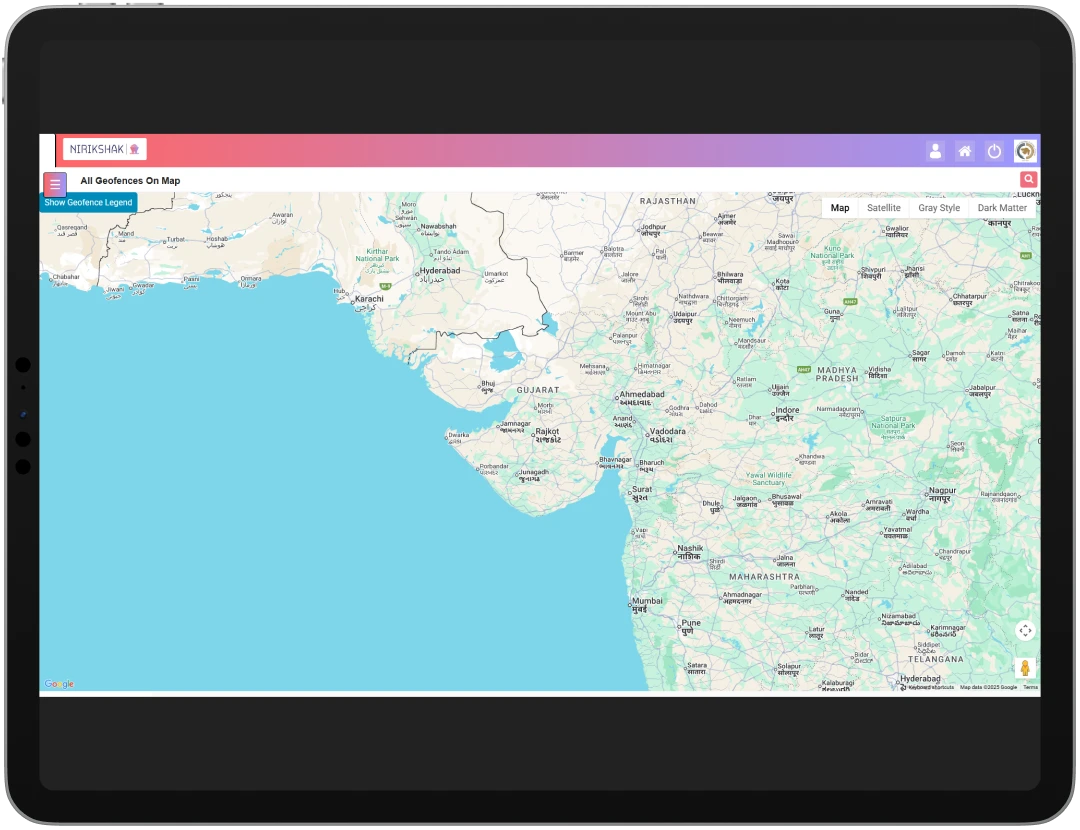The height and width of the screenshot is (830, 1080).
Task: Click the map recenter location icon
Action: (x=1026, y=630)
